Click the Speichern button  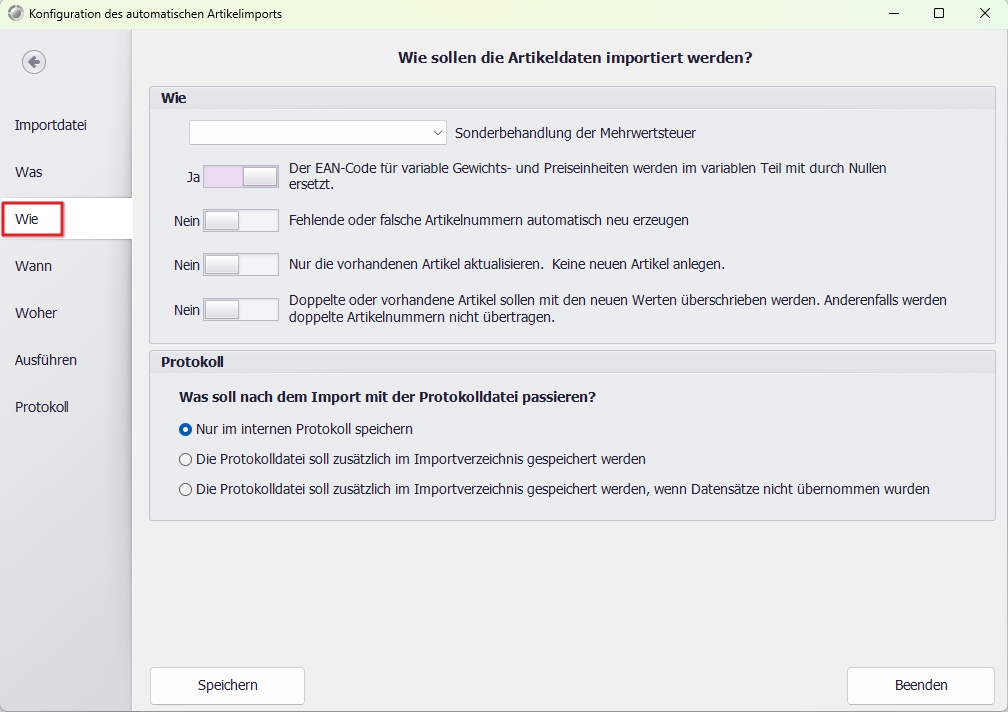(x=228, y=686)
